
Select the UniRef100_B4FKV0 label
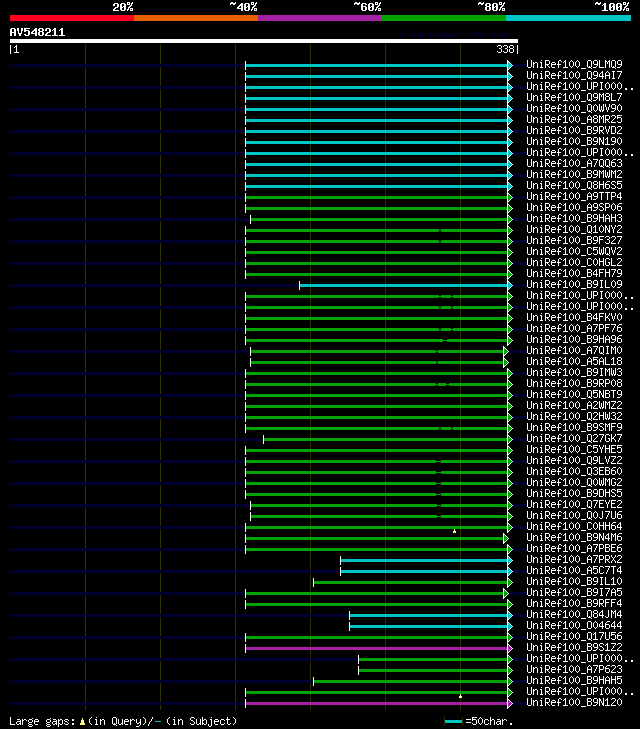tap(574, 318)
